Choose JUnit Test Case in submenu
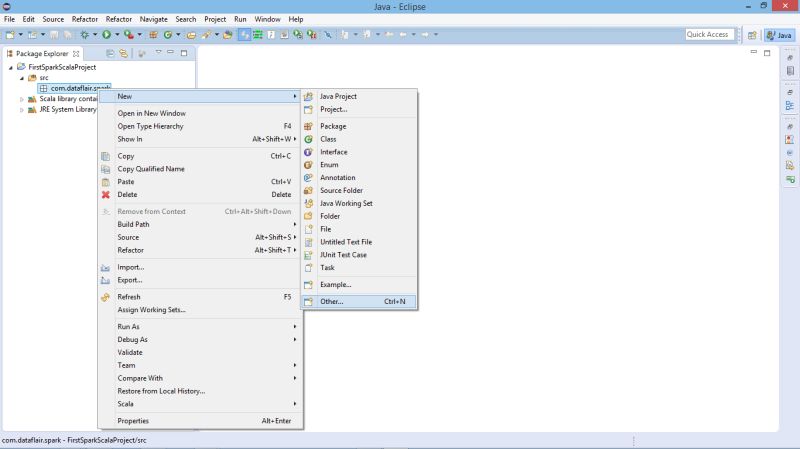Viewport: 800px width, 449px height. coord(359,255)
